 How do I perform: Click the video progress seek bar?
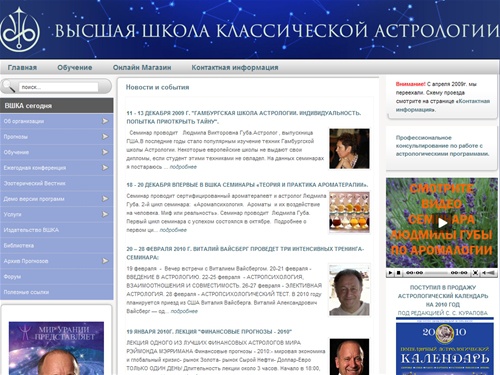pos(436,273)
